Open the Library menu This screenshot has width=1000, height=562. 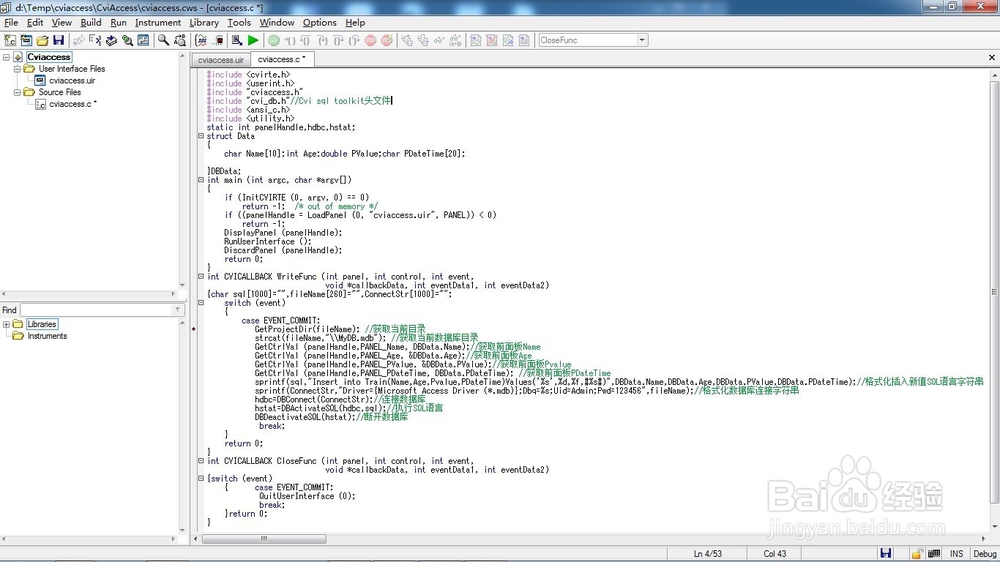pos(203,22)
